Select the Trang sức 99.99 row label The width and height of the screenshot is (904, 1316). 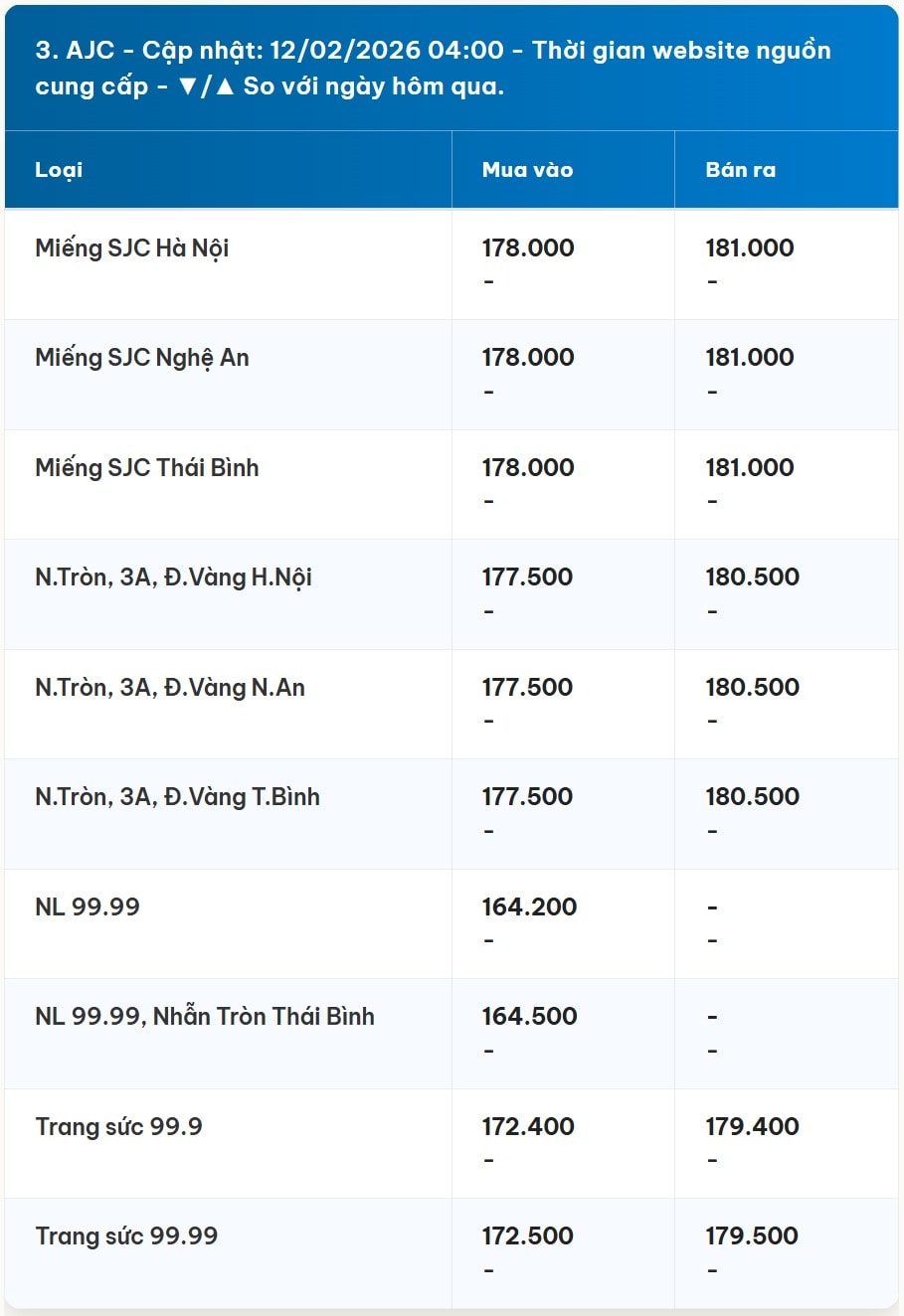126,1235
